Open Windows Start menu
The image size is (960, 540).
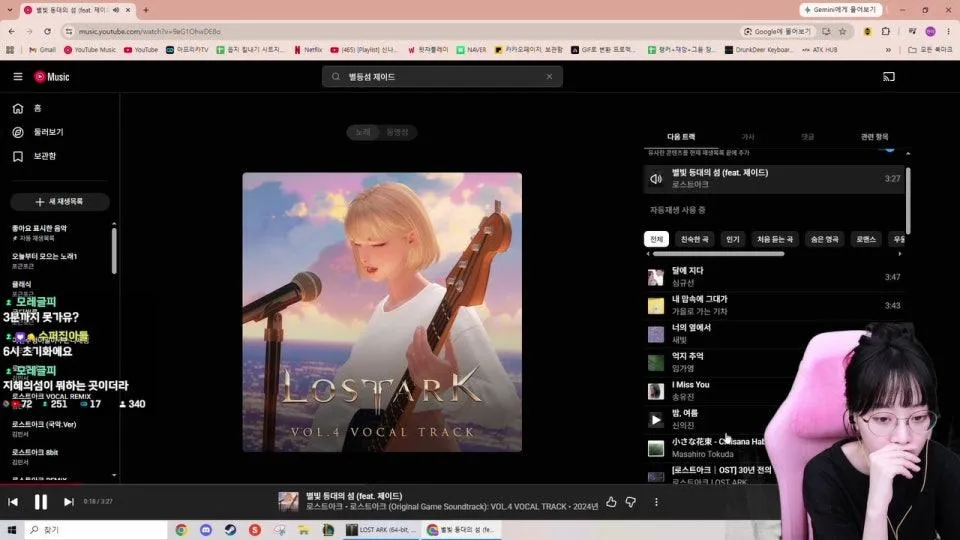[x=11, y=530]
